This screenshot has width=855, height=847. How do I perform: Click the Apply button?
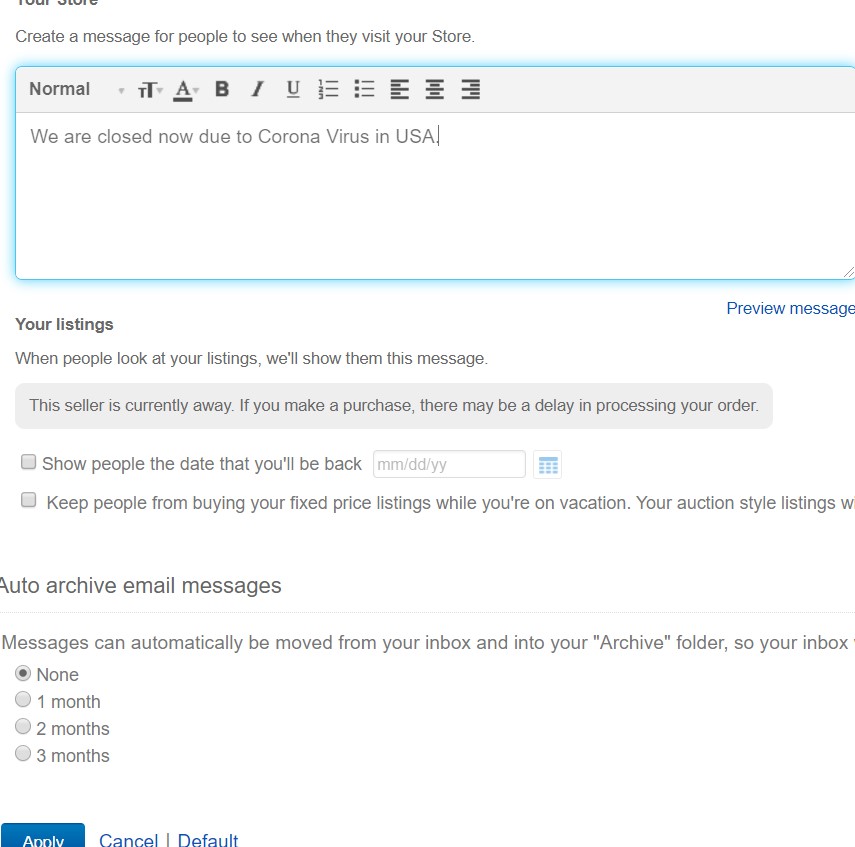(x=43, y=836)
